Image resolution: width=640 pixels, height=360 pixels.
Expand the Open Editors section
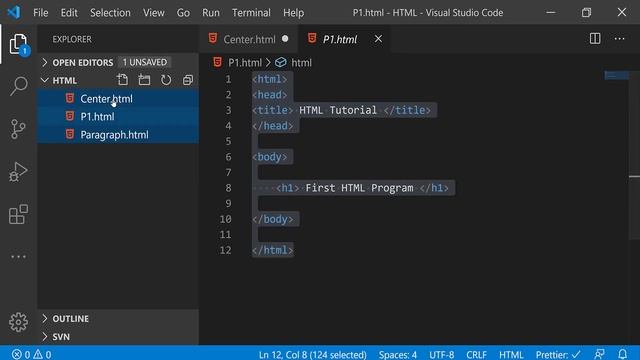coord(82,62)
